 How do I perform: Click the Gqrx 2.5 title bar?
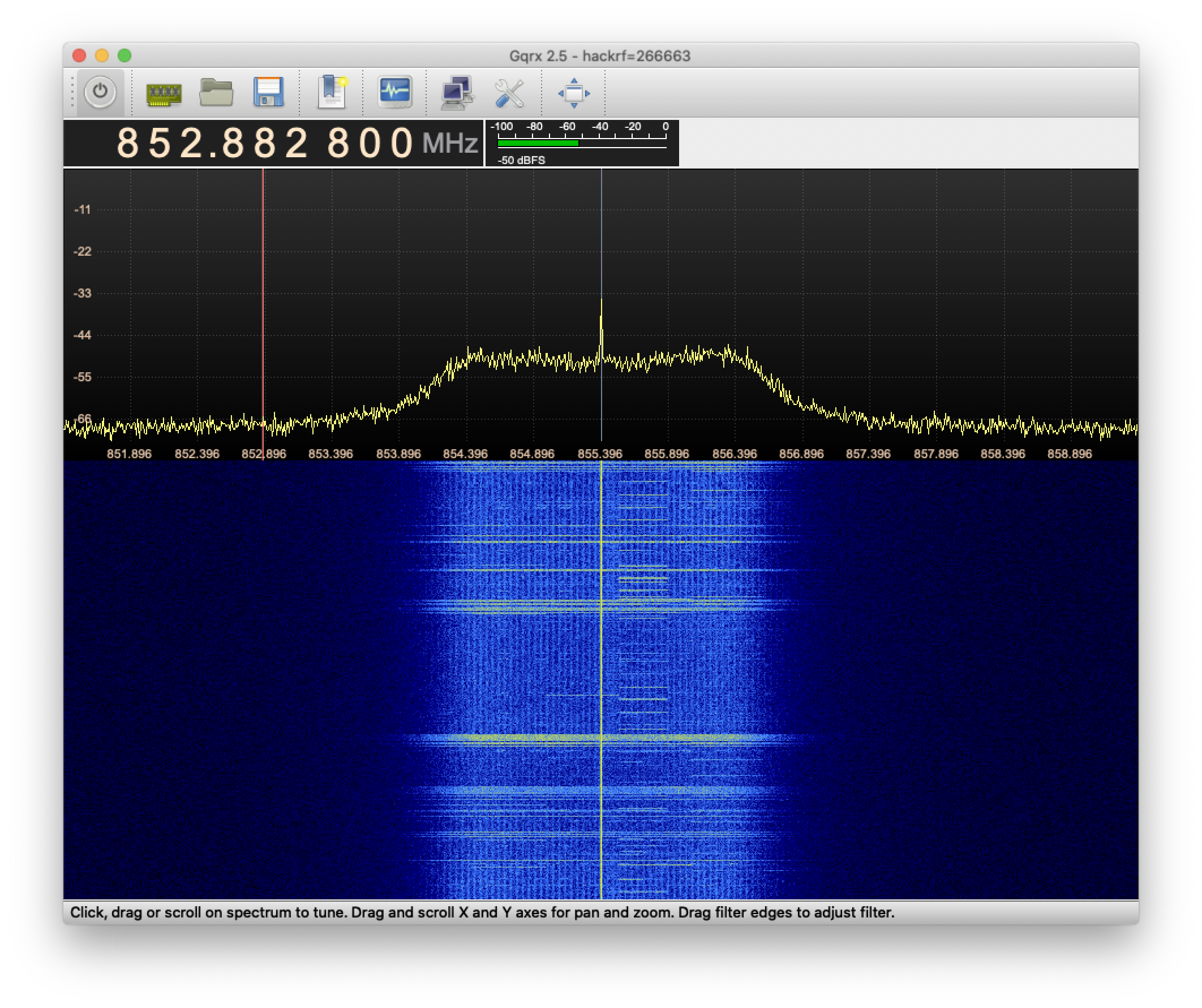[x=600, y=55]
